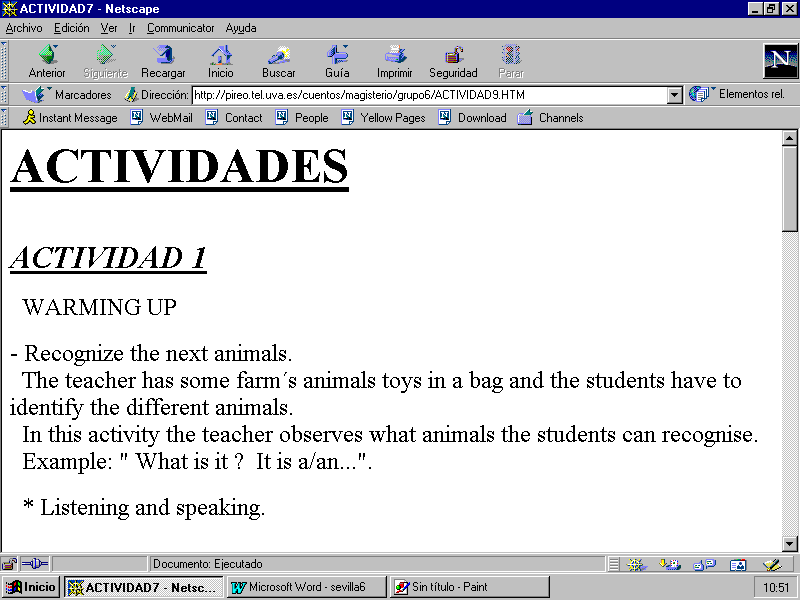The width and height of the screenshot is (800, 600).
Task: Open the Marcadores bookmarks menu
Action: [x=67, y=95]
